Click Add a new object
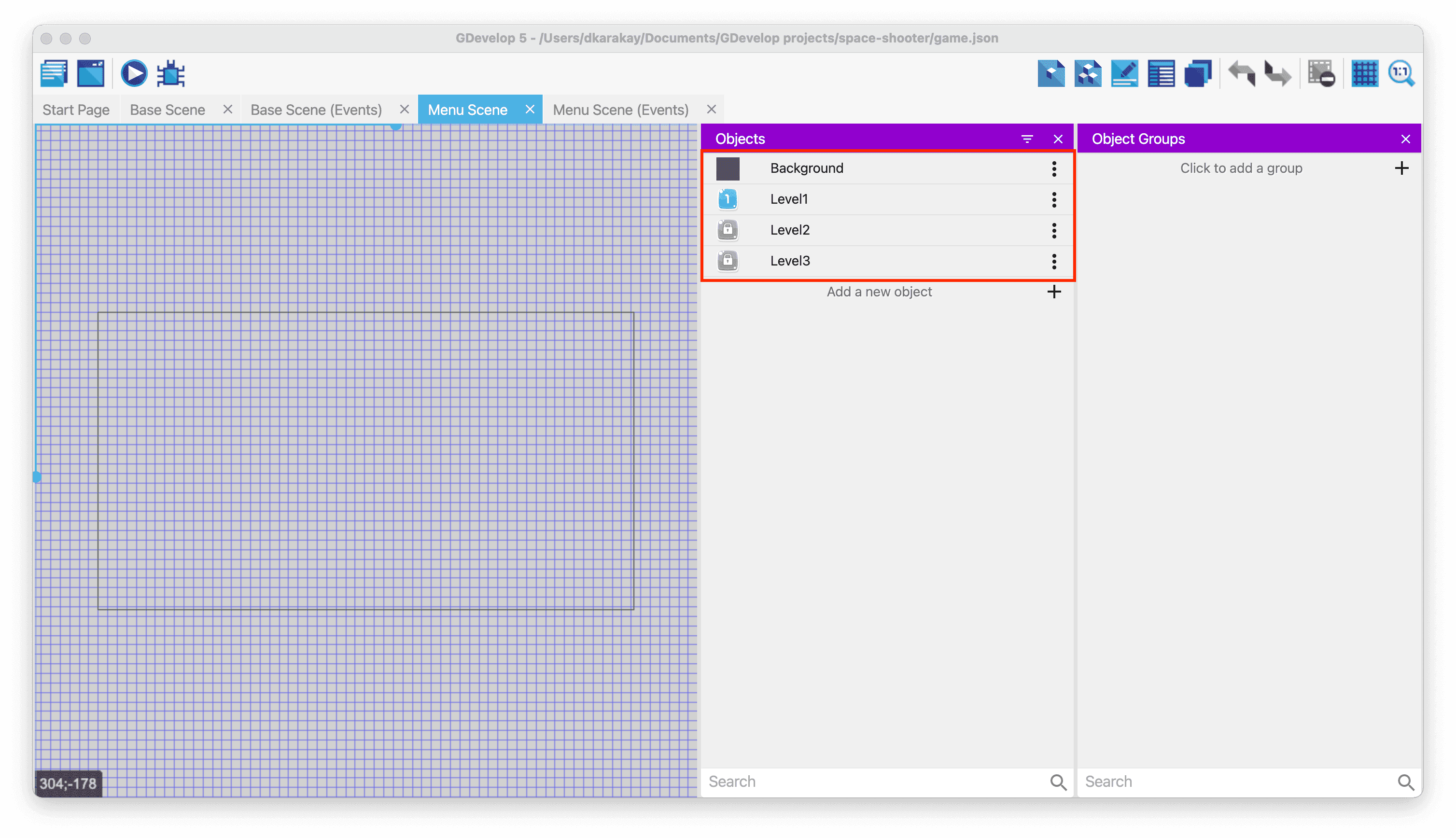 [879, 292]
